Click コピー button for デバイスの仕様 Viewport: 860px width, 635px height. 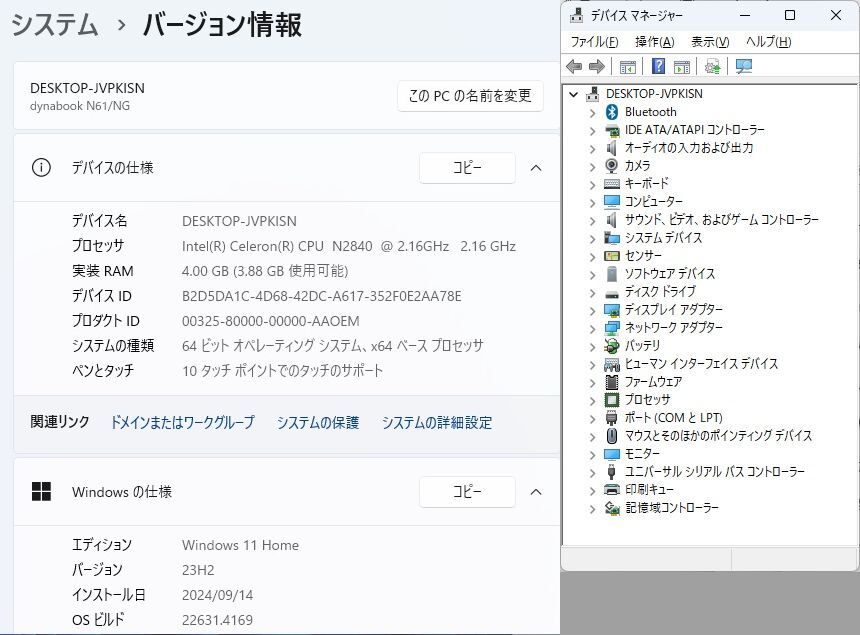(x=467, y=167)
